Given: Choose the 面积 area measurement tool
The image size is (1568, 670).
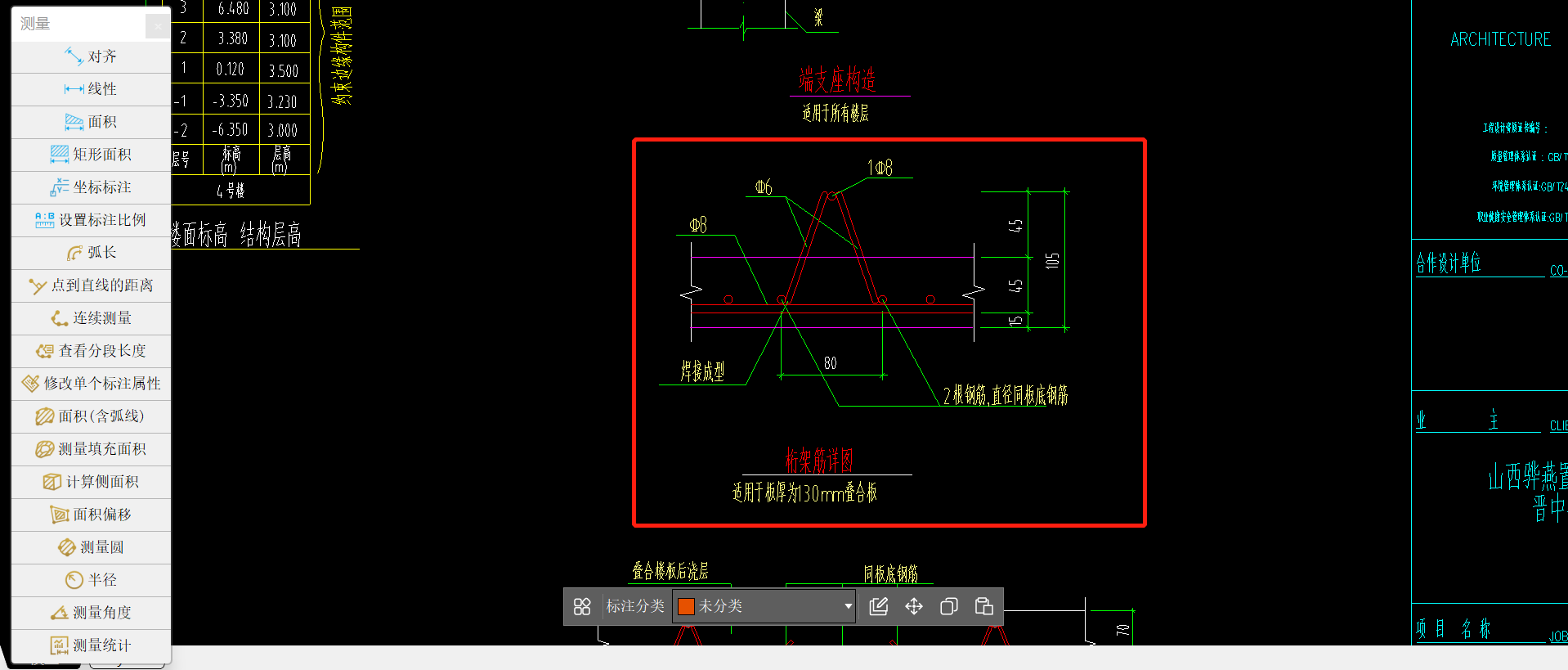Looking at the screenshot, I should coord(91,122).
